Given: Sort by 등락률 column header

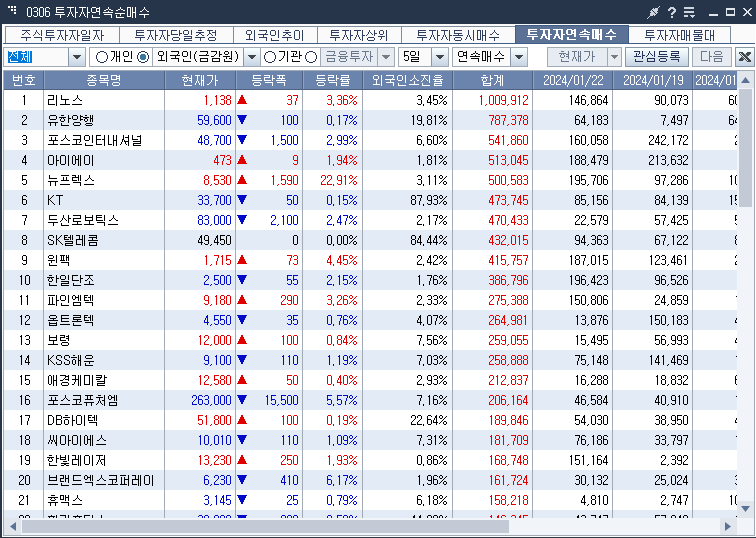Looking at the screenshot, I should 333,80.
